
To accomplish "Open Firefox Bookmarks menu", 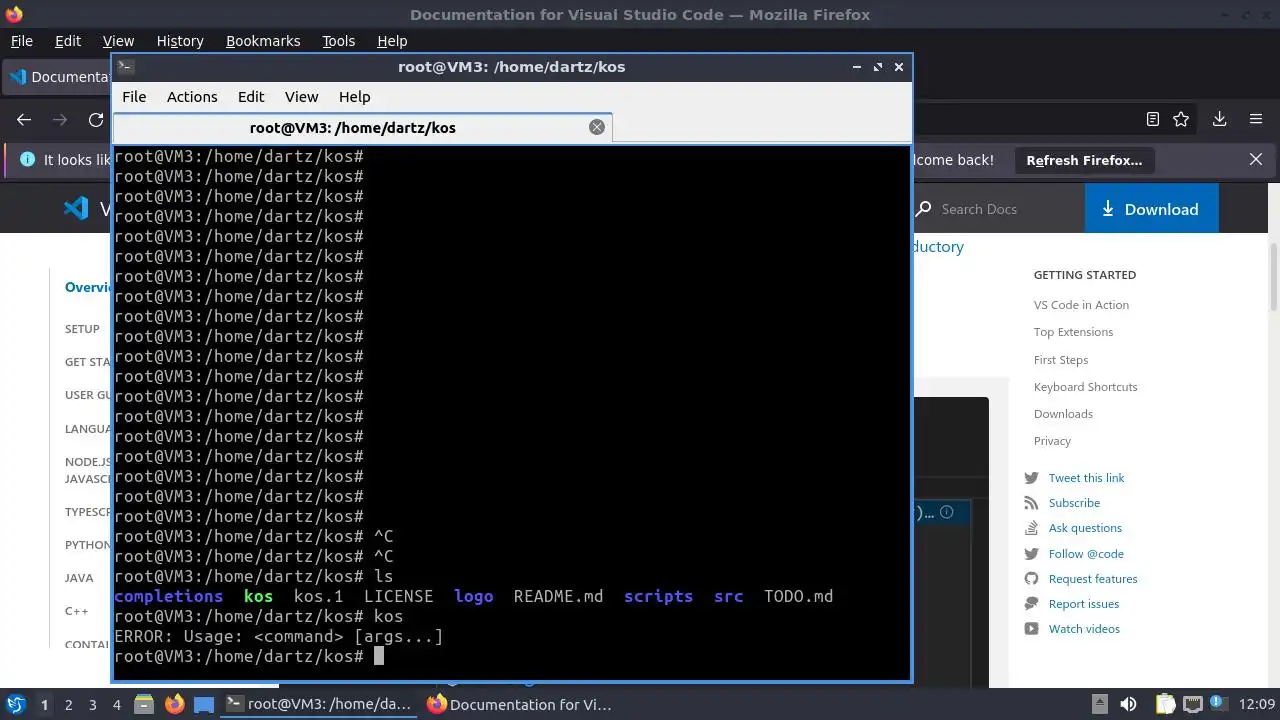I will [263, 41].
